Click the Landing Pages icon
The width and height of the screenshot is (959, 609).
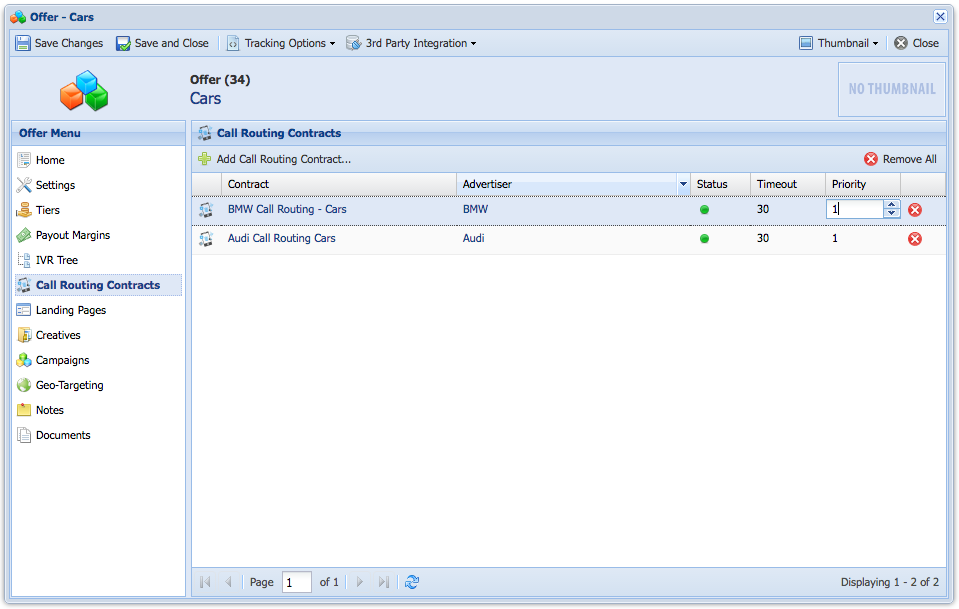click(24, 310)
